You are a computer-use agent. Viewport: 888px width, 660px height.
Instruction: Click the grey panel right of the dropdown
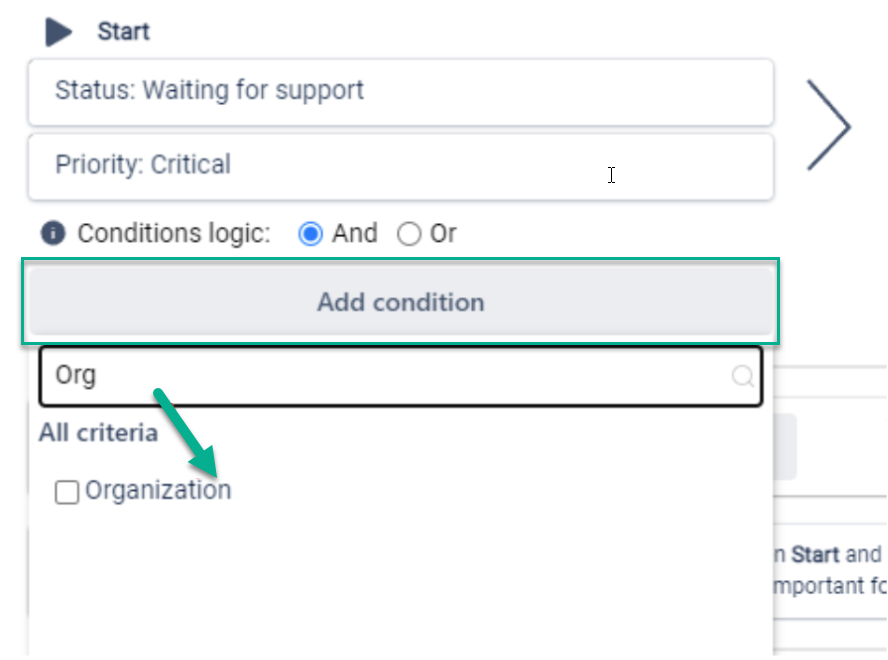(785, 447)
